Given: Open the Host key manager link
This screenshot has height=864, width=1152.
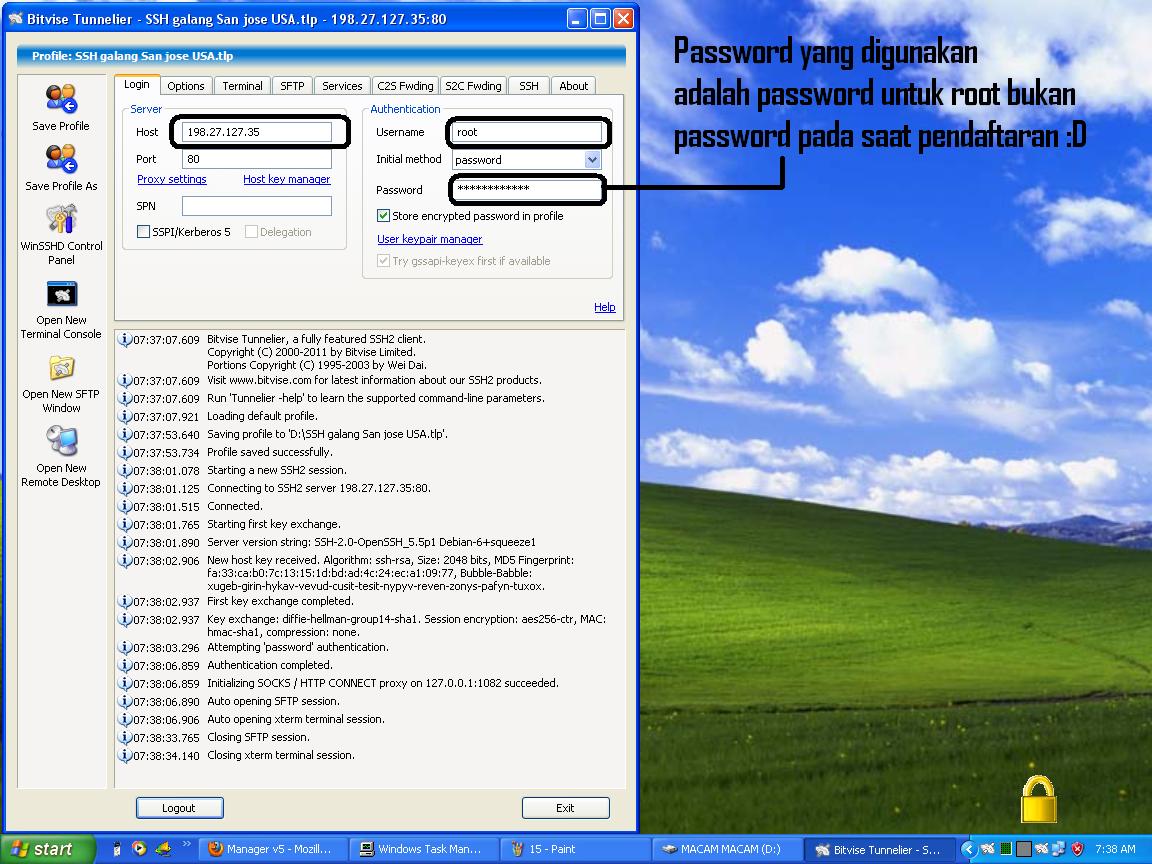Looking at the screenshot, I should click(x=287, y=179).
